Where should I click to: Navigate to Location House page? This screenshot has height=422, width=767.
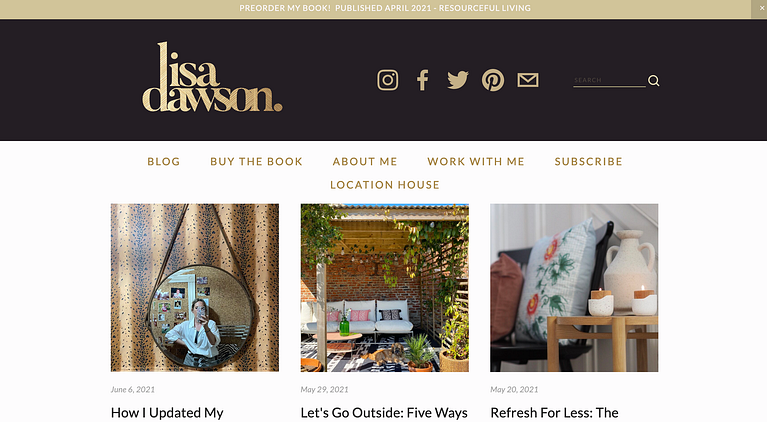tap(385, 185)
